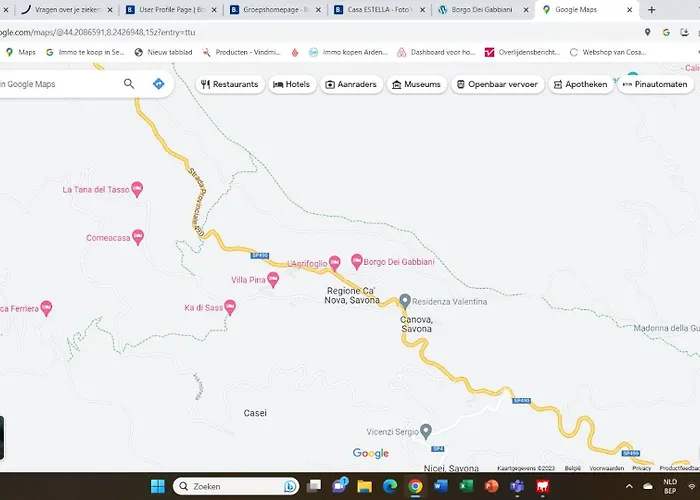This screenshot has width=700, height=500.
Task: Open a new browser tab
Action: coord(651,9)
